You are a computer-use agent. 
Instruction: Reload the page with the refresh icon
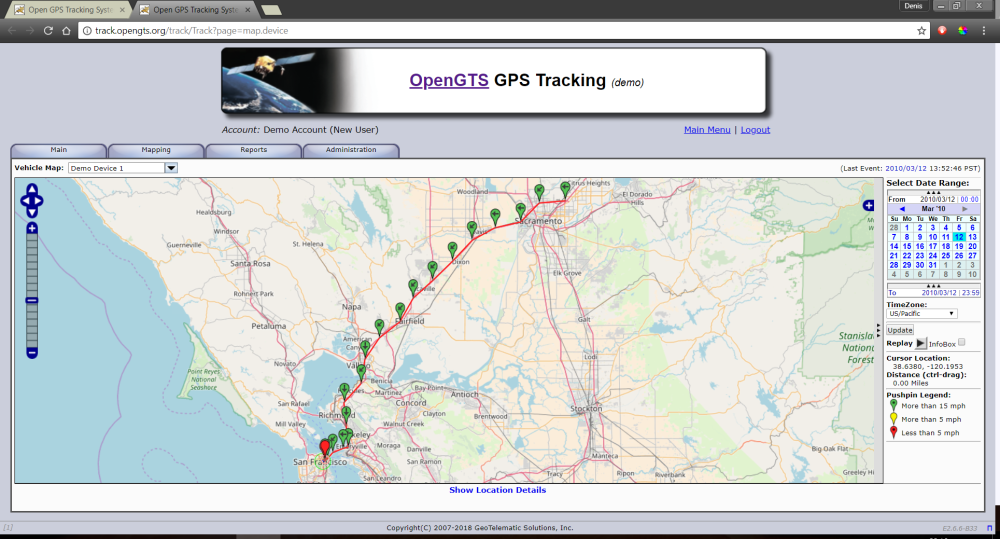[48, 30]
